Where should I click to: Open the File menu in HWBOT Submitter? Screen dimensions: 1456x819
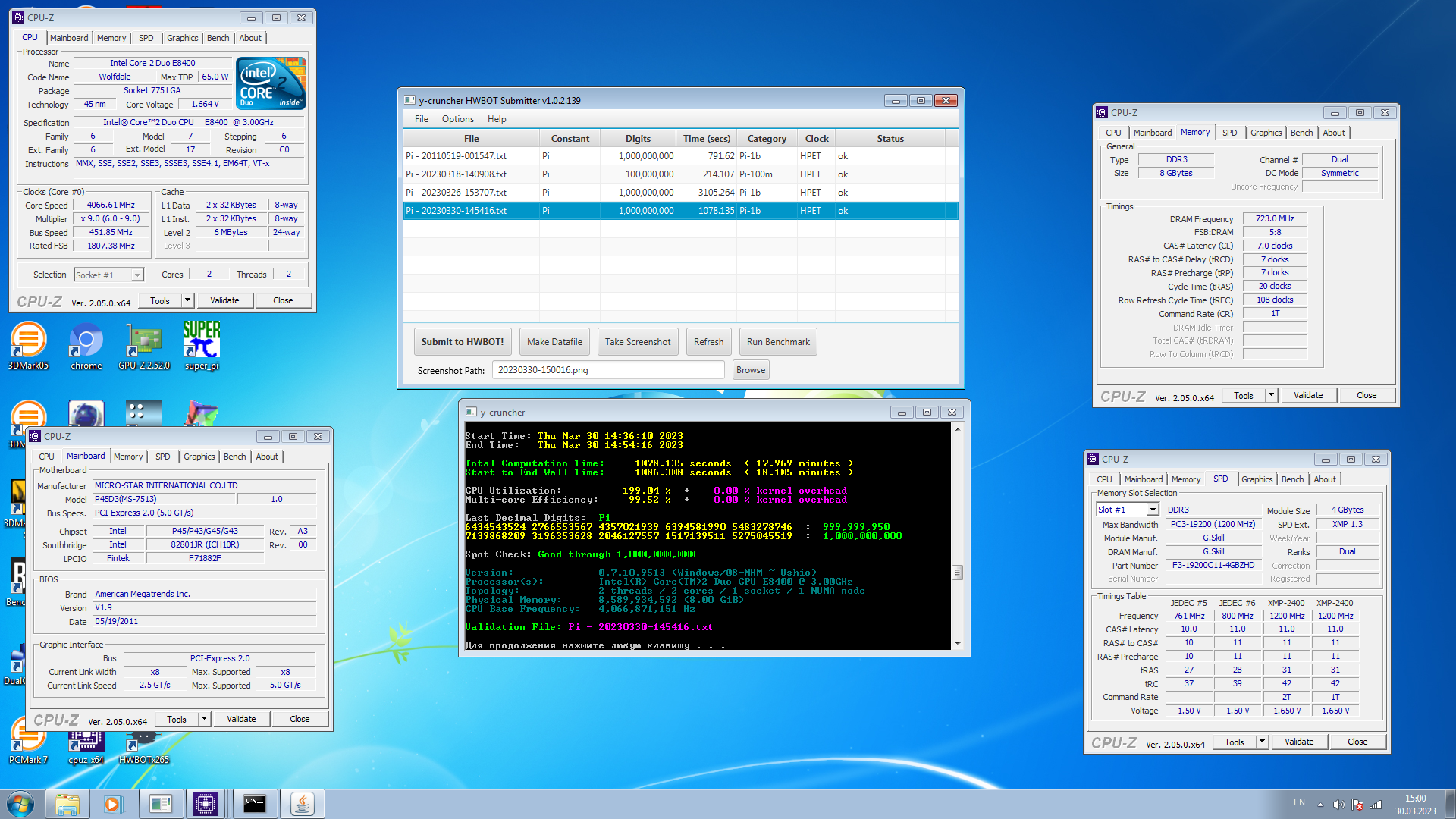(422, 119)
